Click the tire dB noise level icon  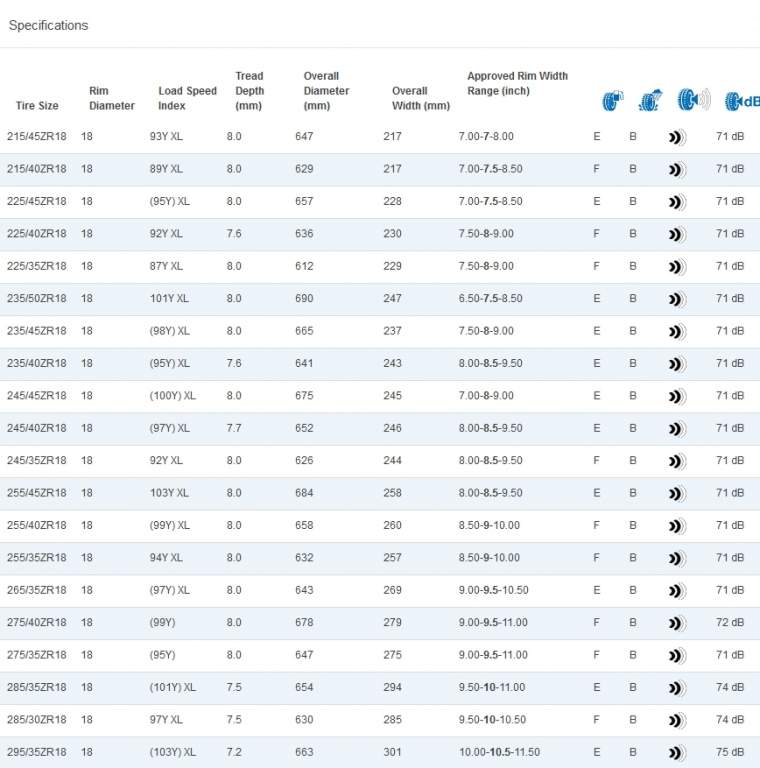click(x=741, y=100)
